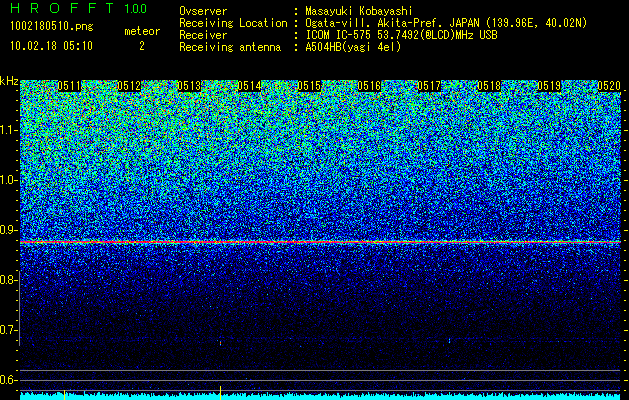The image size is (629, 400).
Task: Click the Receiving Location label
Action: click(233, 23)
